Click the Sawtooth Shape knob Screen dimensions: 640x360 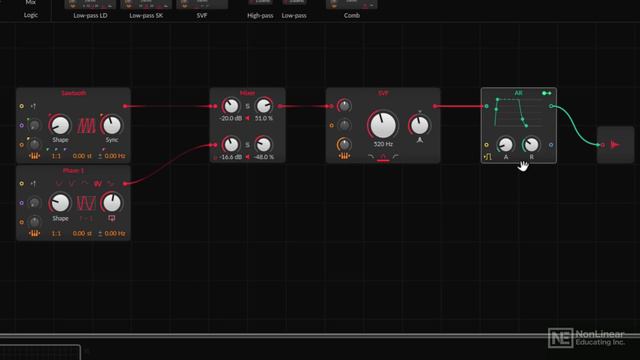coord(60,125)
